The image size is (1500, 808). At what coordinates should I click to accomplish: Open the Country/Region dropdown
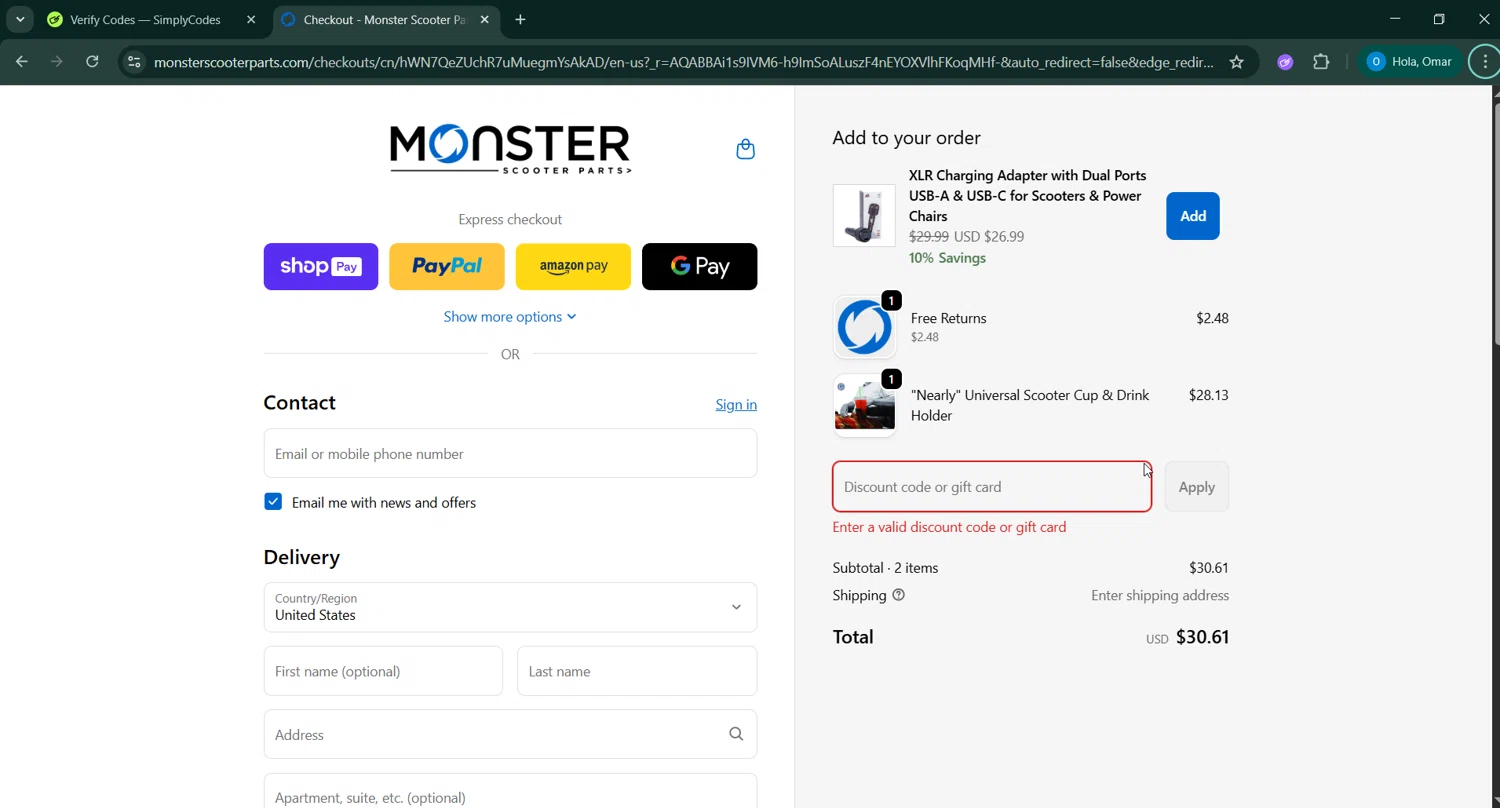point(510,607)
